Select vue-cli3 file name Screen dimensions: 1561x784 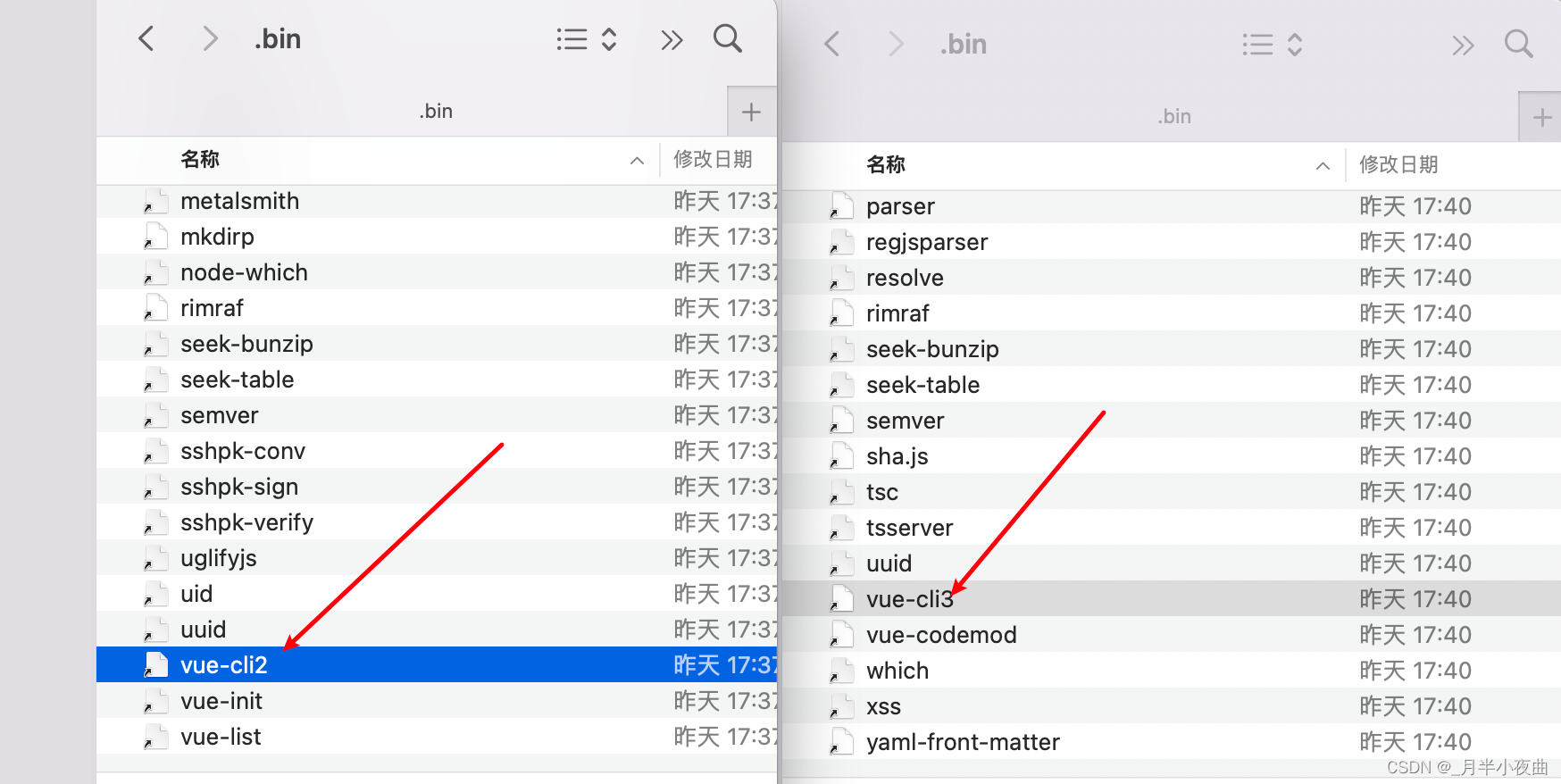click(x=910, y=599)
